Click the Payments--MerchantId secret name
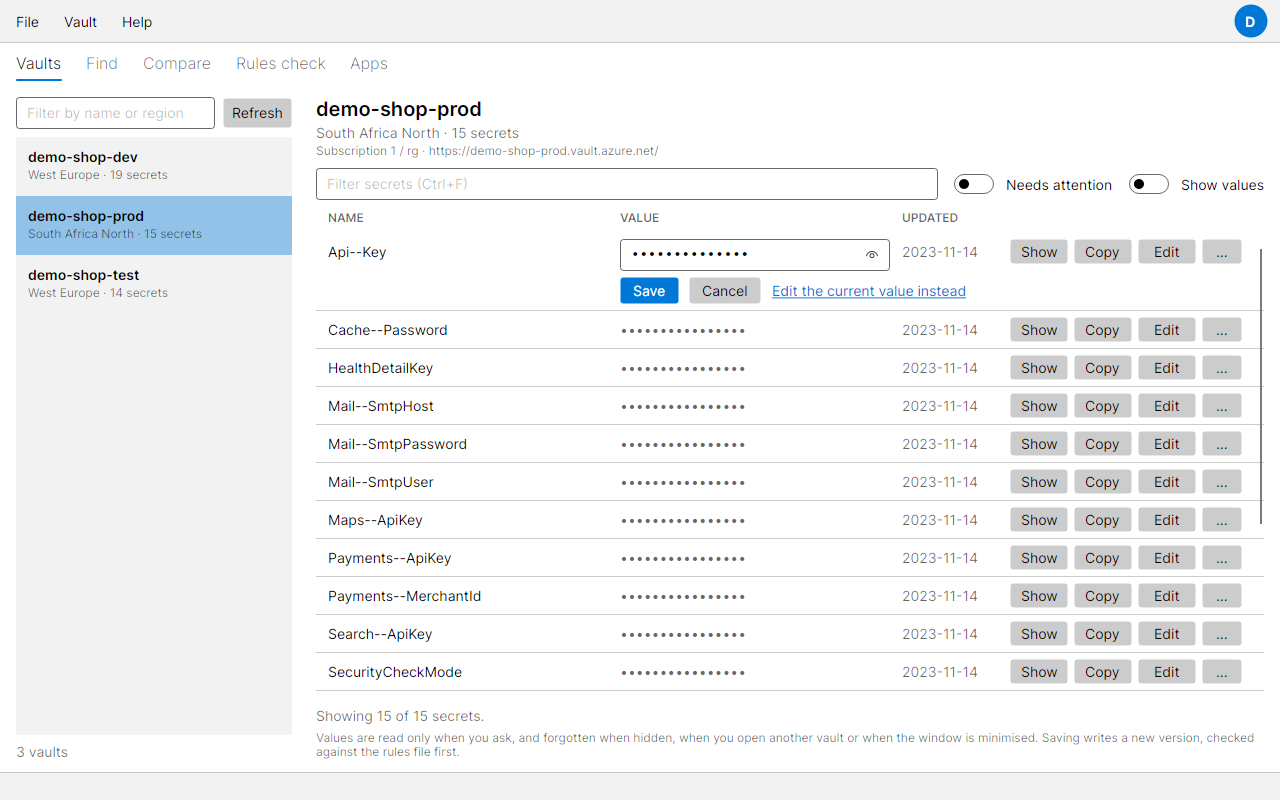The width and height of the screenshot is (1280, 800). point(404,596)
